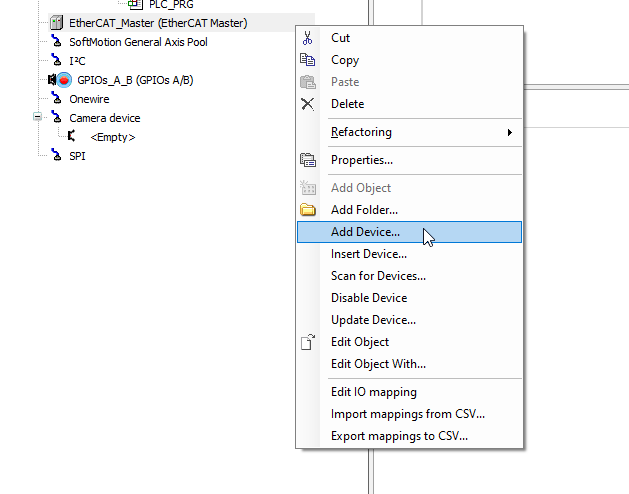The image size is (629, 494).
Task: Open Refactoring menu entry
Action: click(410, 132)
